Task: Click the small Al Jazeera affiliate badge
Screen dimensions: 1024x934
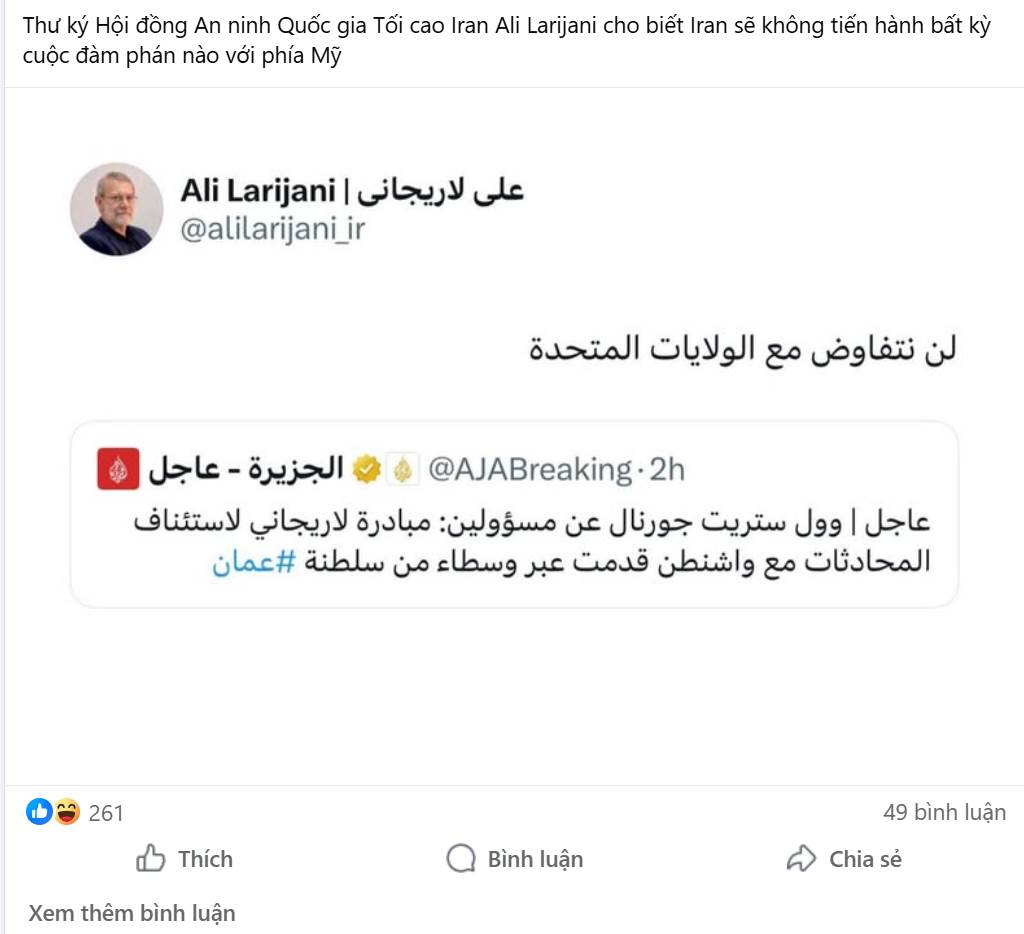Action: (x=403, y=469)
